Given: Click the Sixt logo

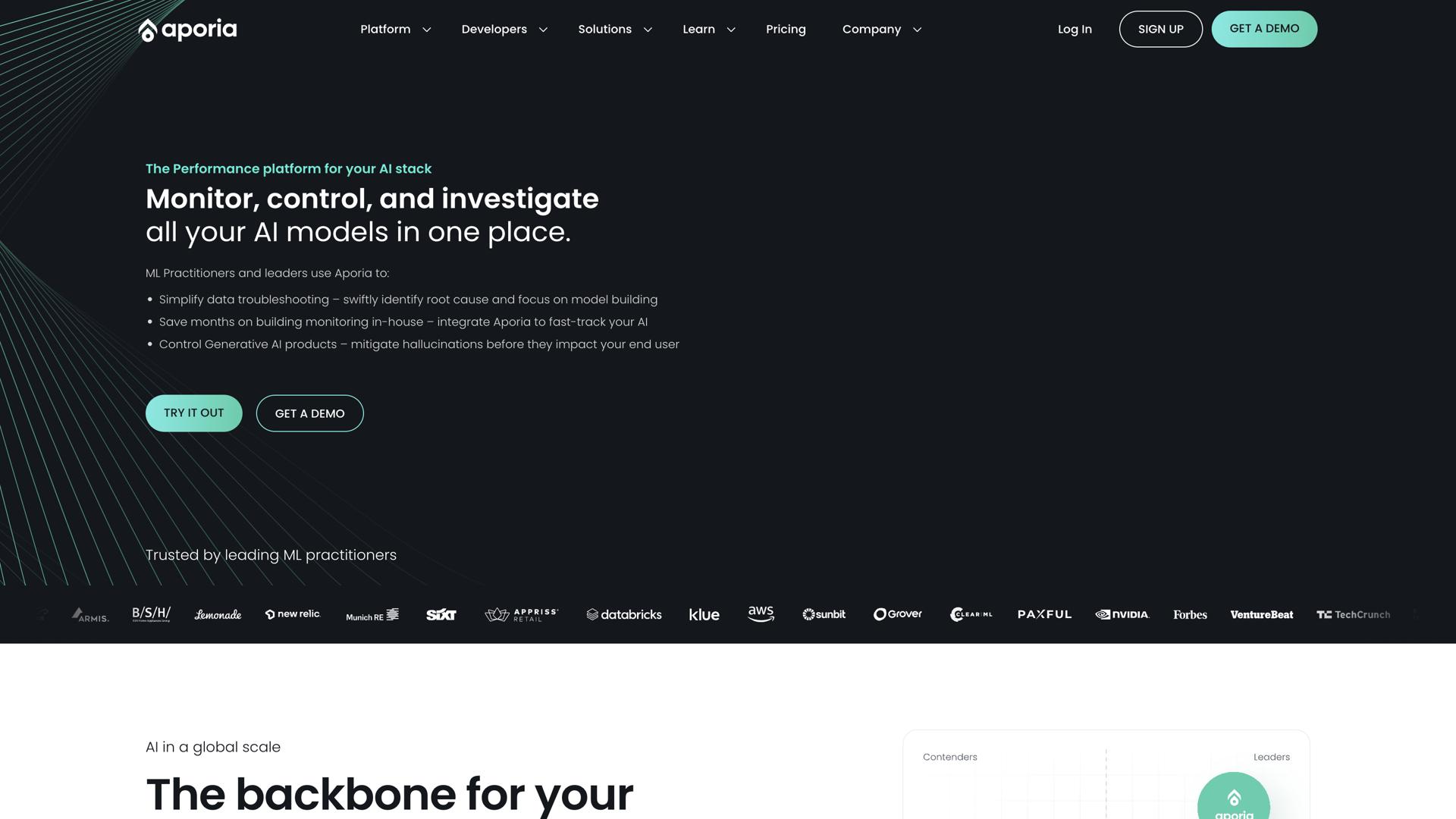Looking at the screenshot, I should pyautogui.click(x=441, y=614).
